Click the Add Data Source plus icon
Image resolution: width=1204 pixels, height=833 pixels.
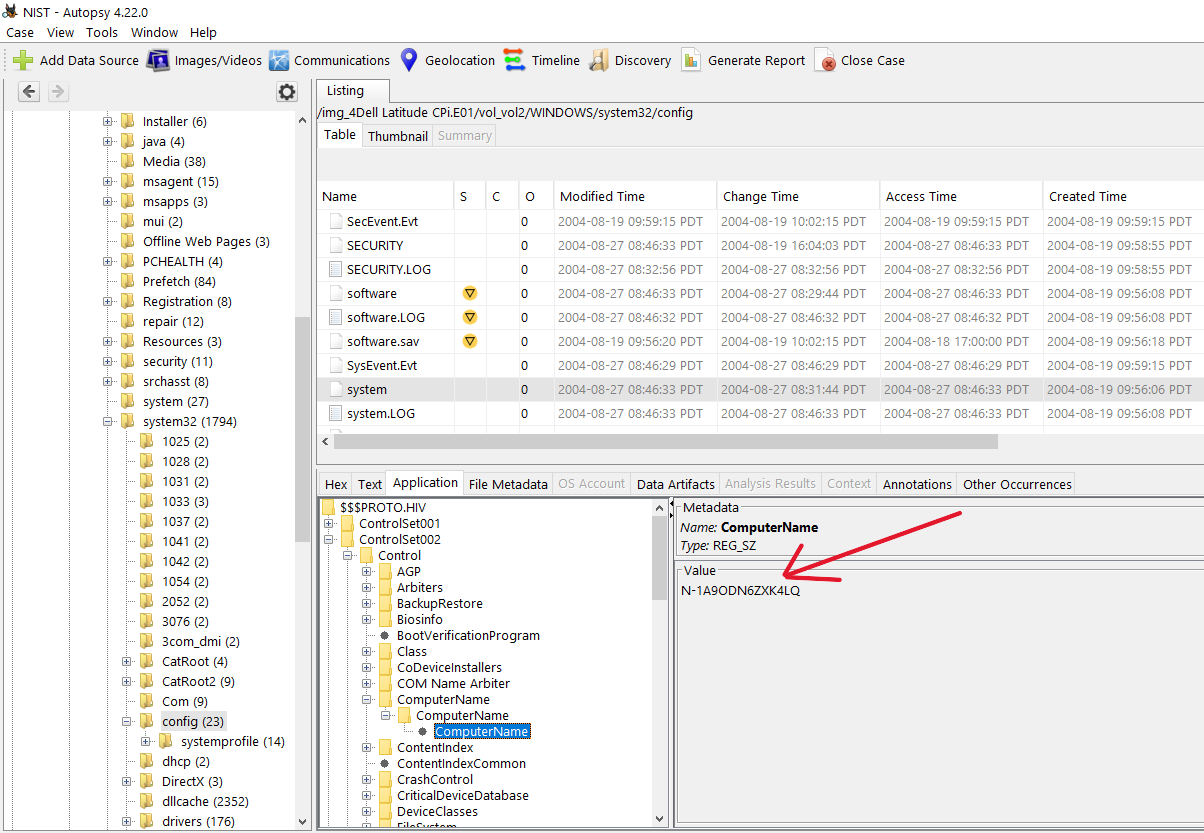pyautogui.click(x=22, y=60)
